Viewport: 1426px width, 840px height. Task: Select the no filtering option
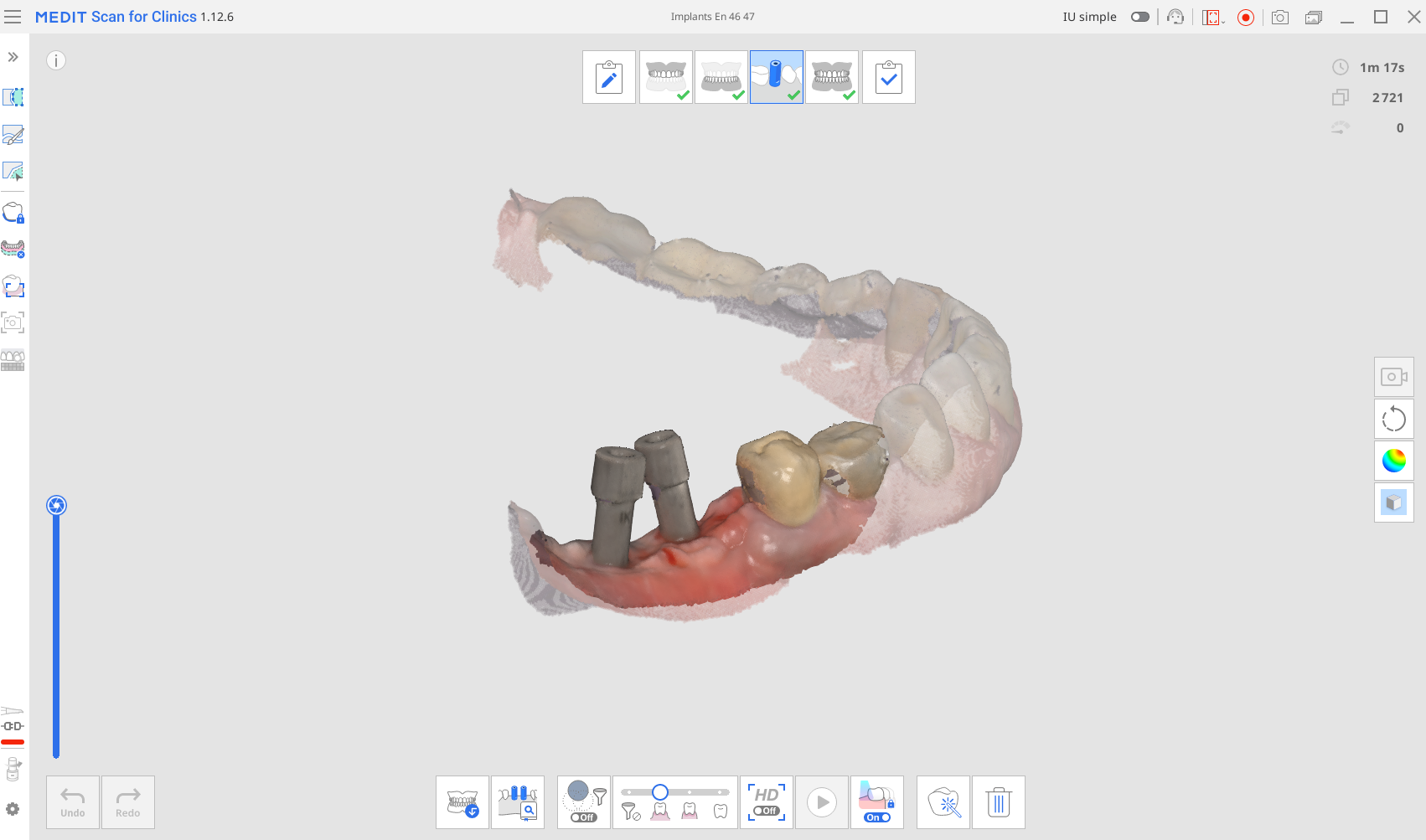click(x=631, y=811)
